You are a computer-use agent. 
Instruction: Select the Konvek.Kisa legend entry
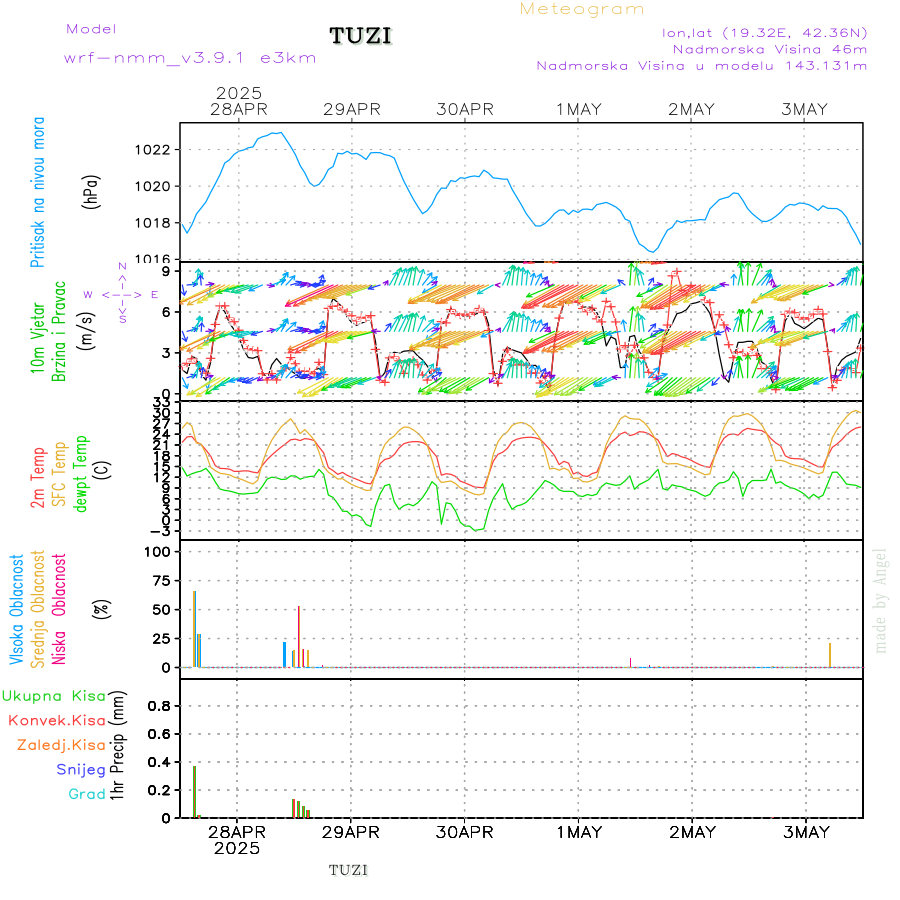[x=56, y=720]
